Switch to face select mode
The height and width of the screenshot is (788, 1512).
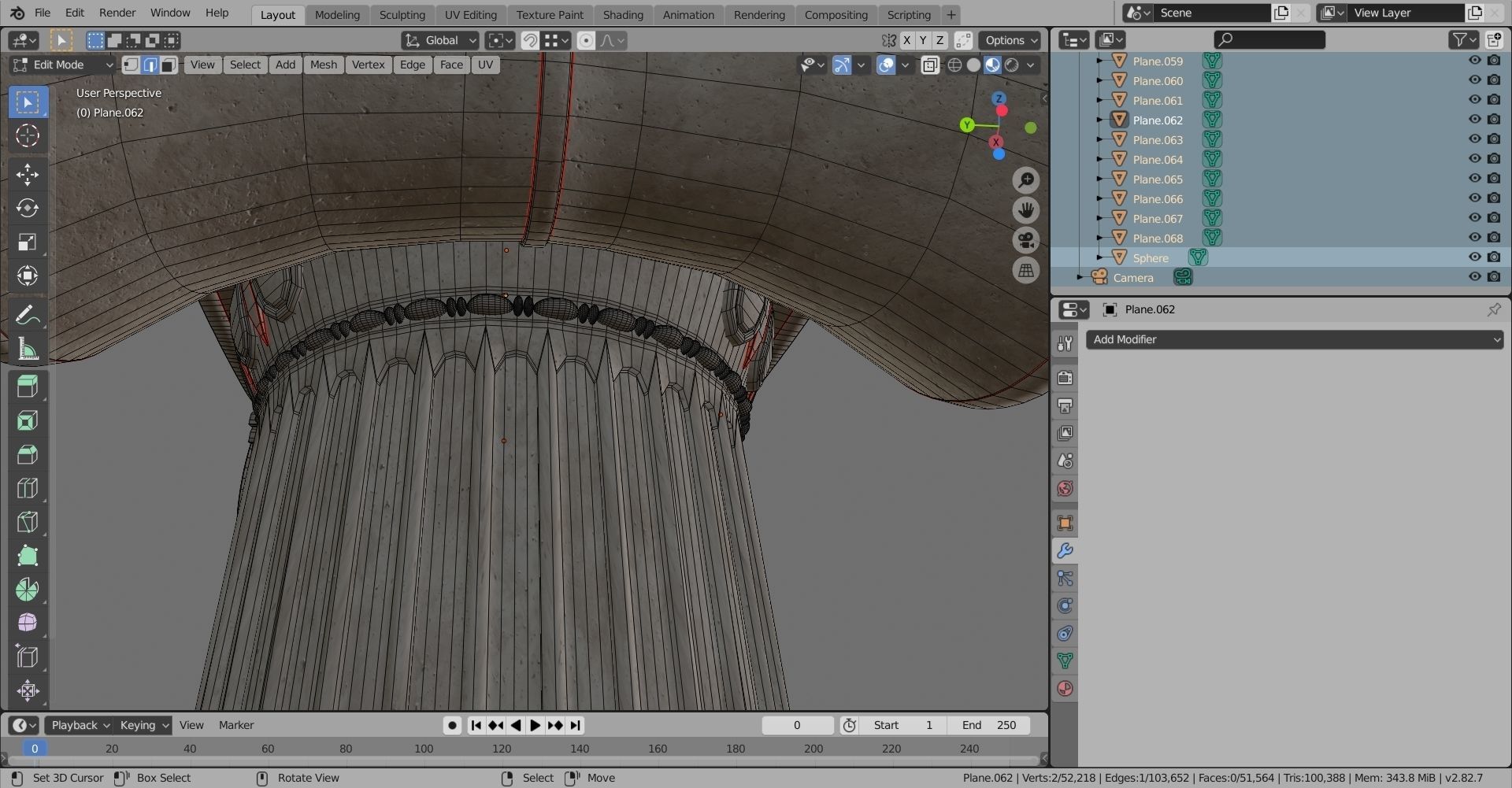(x=169, y=65)
